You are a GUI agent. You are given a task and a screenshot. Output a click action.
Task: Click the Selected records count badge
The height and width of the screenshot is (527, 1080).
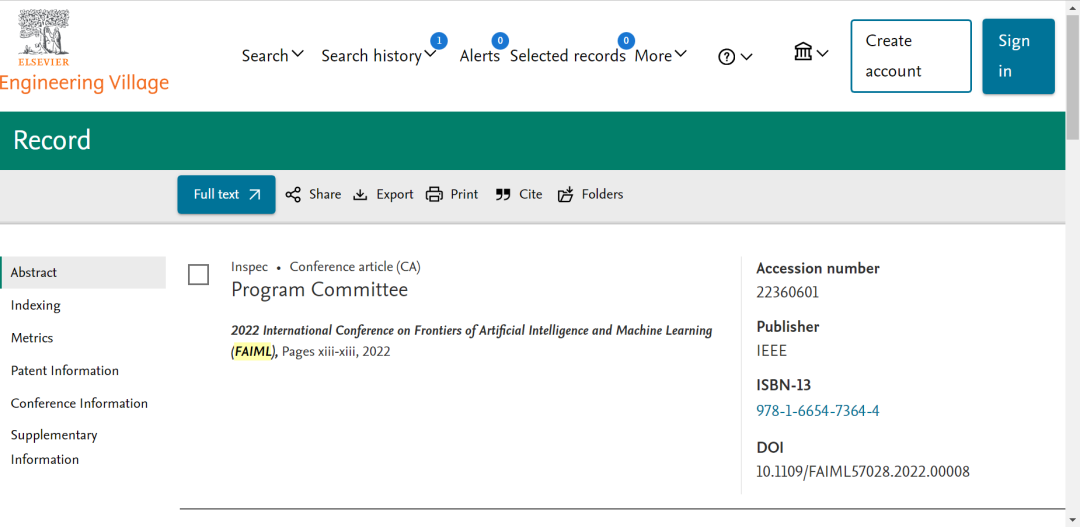(x=625, y=40)
